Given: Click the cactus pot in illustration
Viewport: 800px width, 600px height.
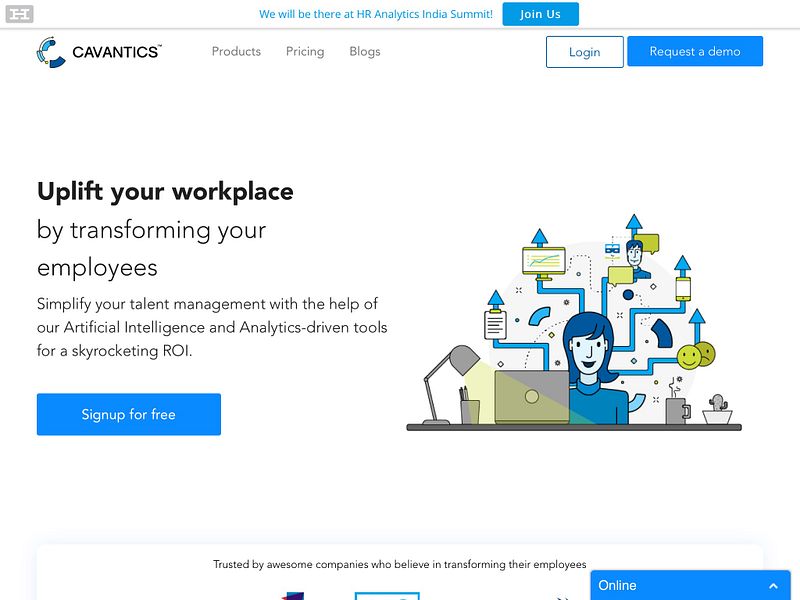Looking at the screenshot, I should tap(718, 409).
